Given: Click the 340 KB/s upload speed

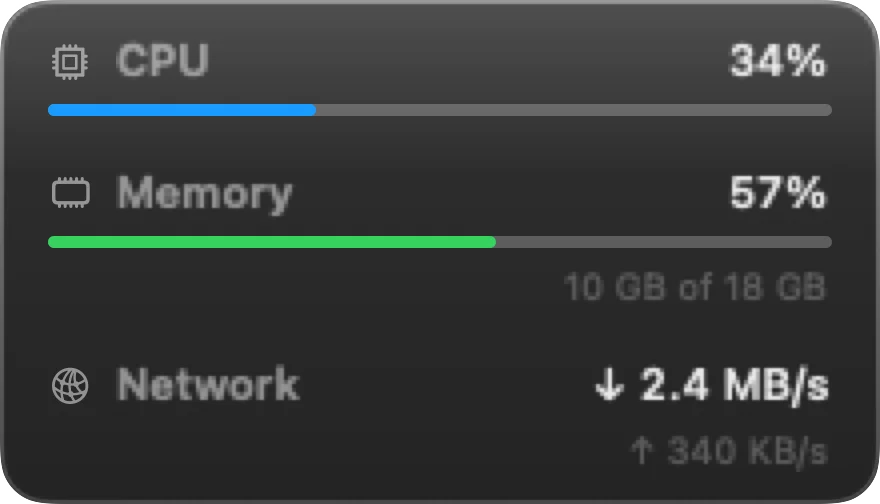Looking at the screenshot, I should (748, 451).
